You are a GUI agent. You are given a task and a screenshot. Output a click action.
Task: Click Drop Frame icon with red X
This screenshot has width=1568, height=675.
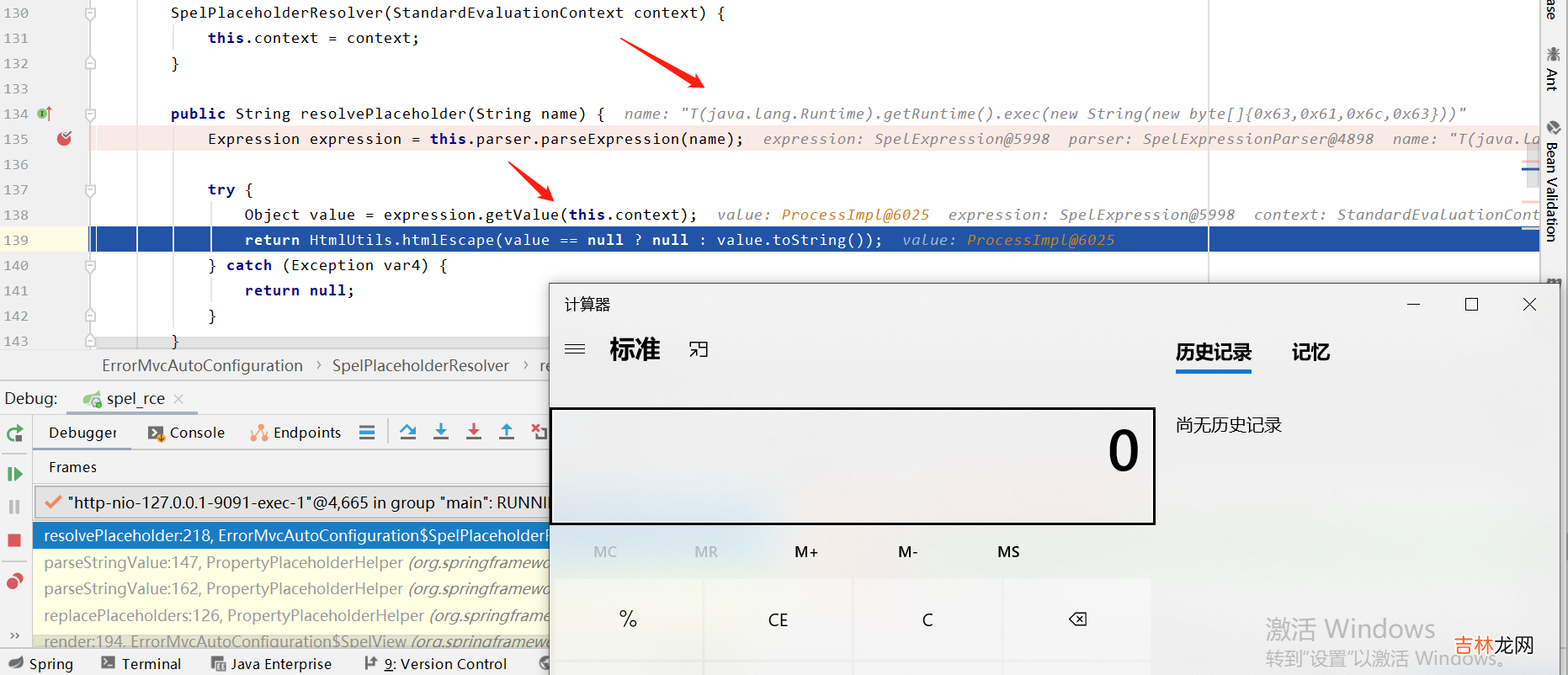click(x=539, y=432)
